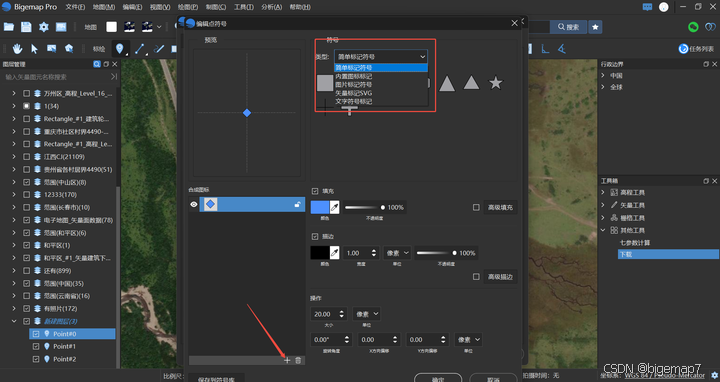Enable the 高级描边 advanced stroke checkbox
This screenshot has height=382, width=720.
pos(476,277)
